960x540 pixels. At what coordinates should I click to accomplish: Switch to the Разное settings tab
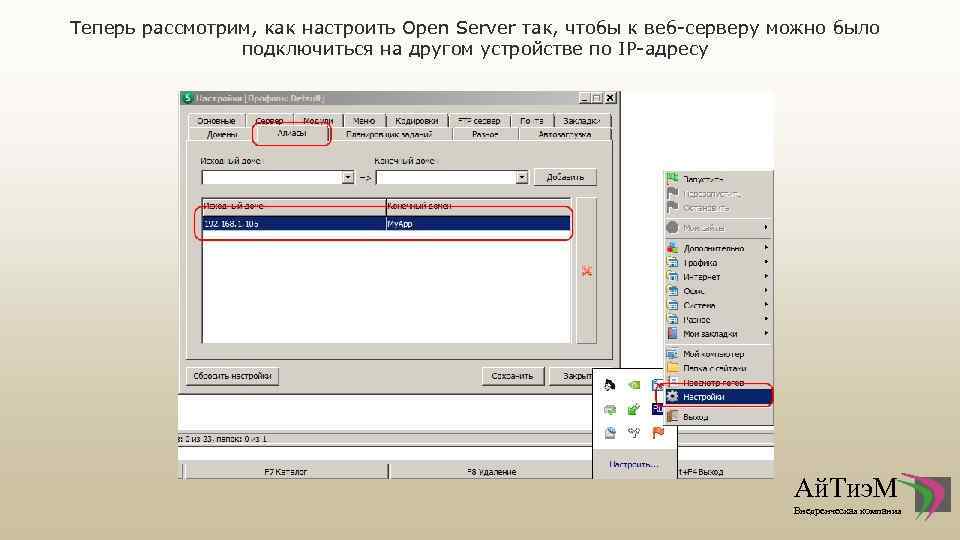pyautogui.click(x=486, y=135)
